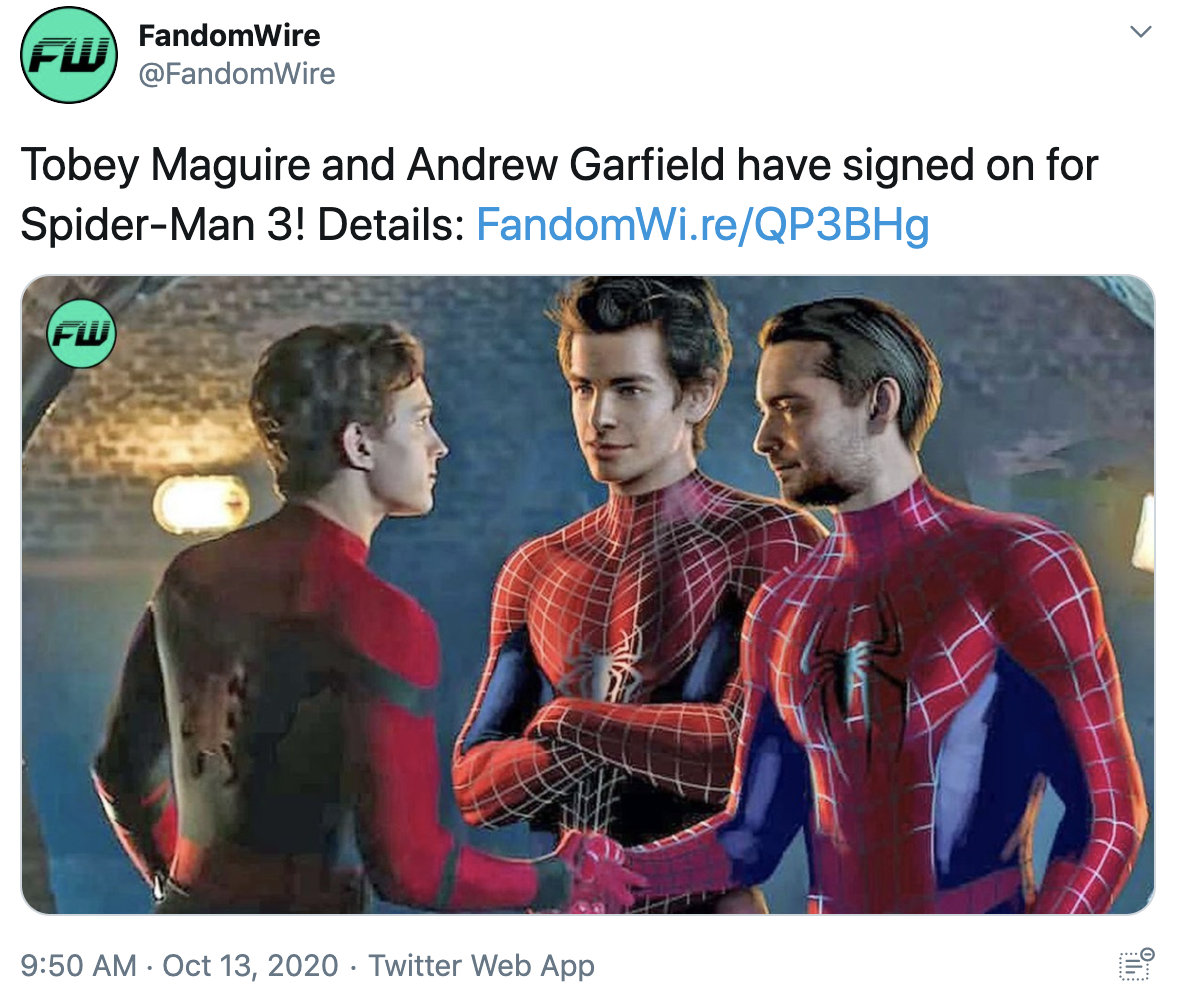Click the "Spider-Man 3!" text
The image size is (1178, 992).
(162, 224)
